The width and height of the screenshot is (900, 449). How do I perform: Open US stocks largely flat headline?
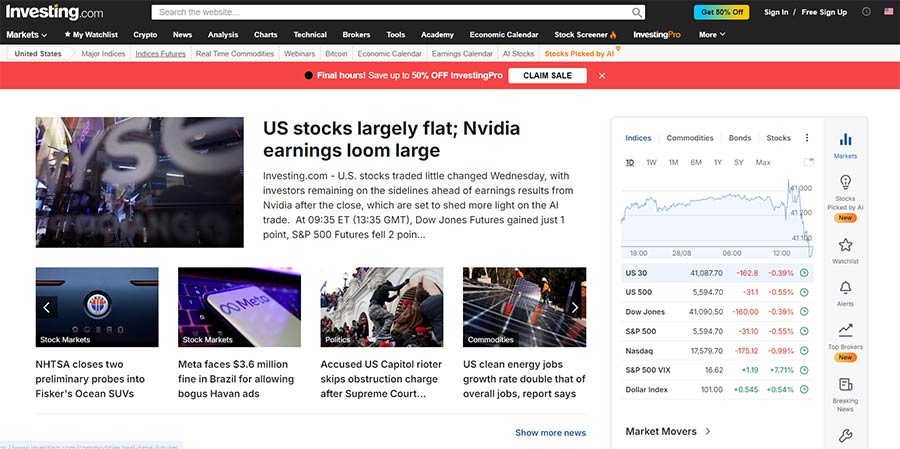pyautogui.click(x=391, y=140)
